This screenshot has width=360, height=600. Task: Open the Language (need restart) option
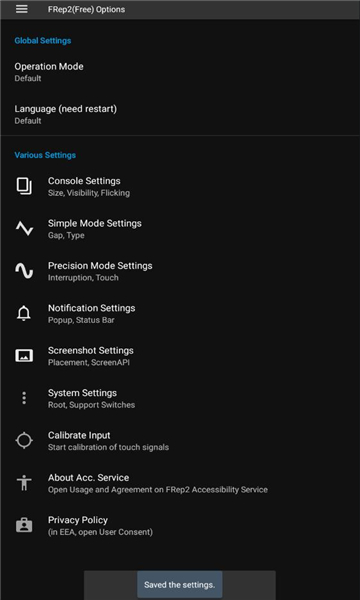[x=180, y=114]
